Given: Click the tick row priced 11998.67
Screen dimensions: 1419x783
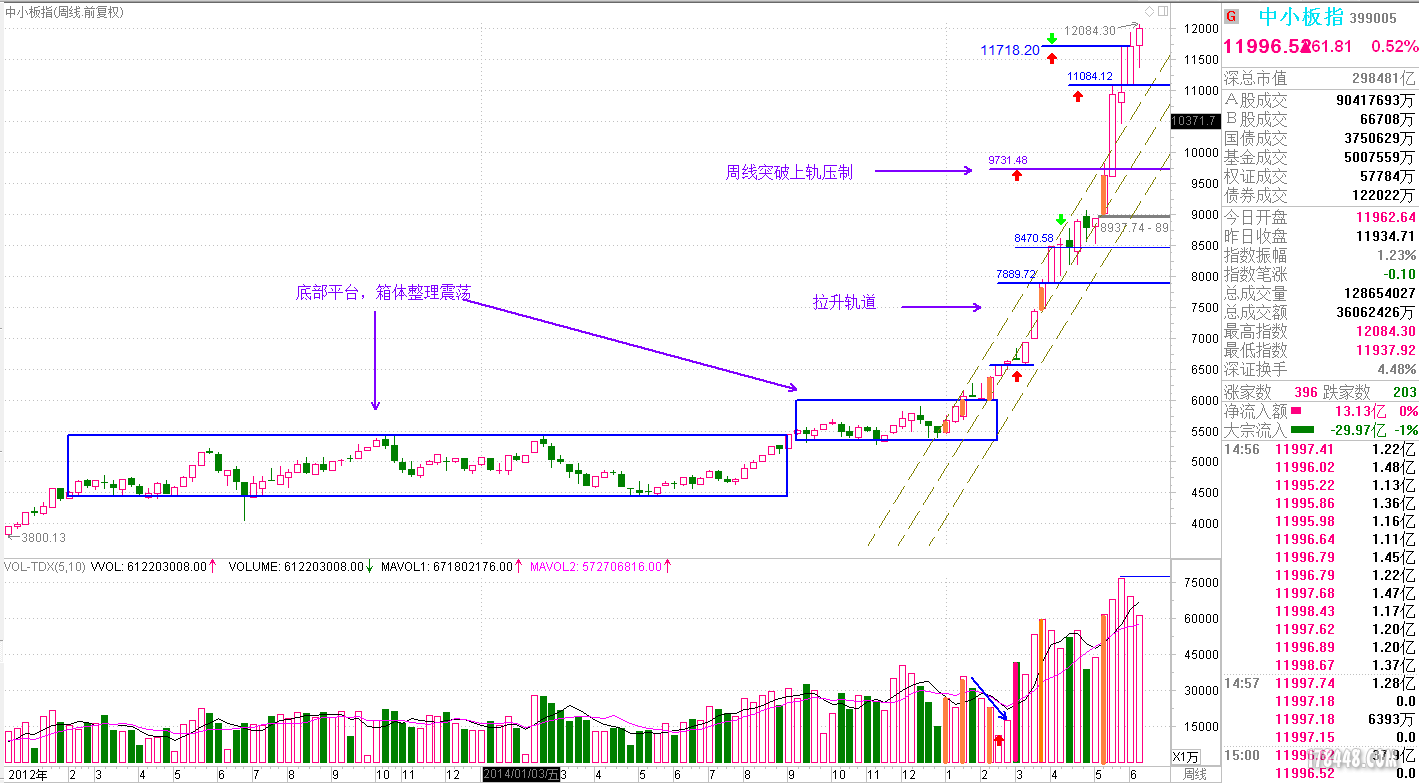Looking at the screenshot, I should coord(1320,665).
